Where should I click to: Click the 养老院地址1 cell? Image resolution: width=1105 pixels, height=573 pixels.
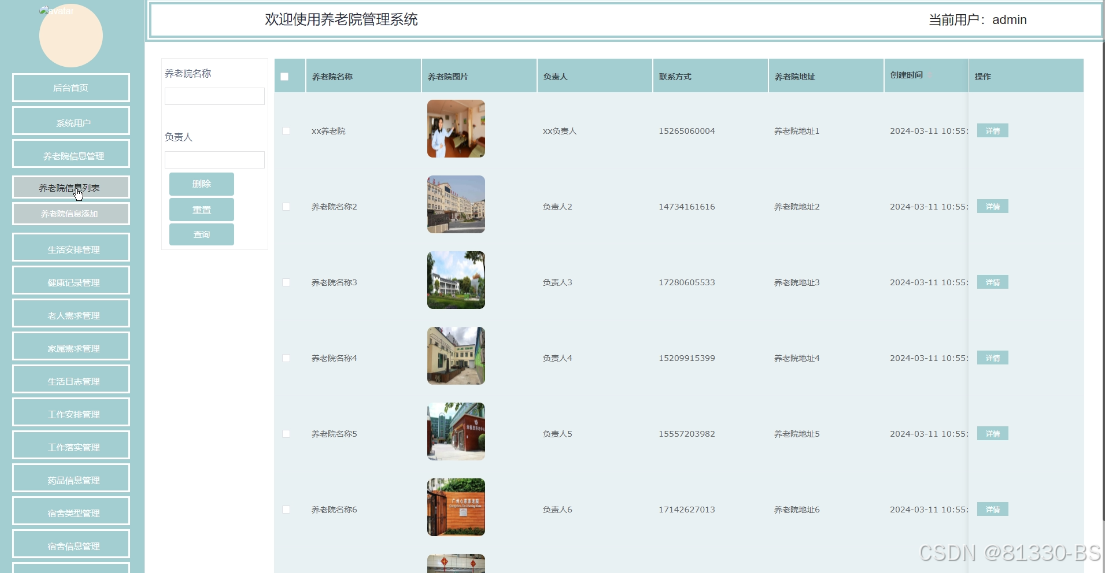click(796, 131)
